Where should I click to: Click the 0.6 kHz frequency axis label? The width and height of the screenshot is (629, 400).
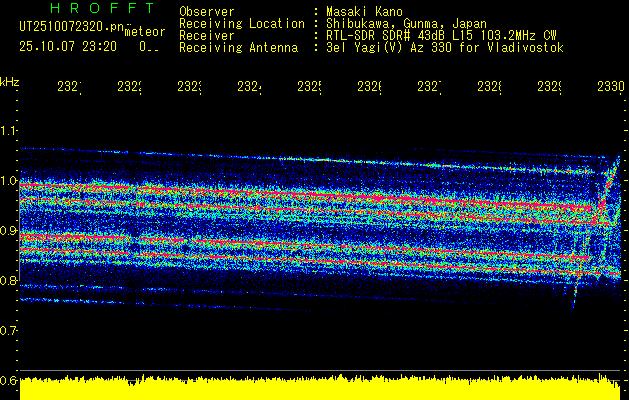point(8,380)
